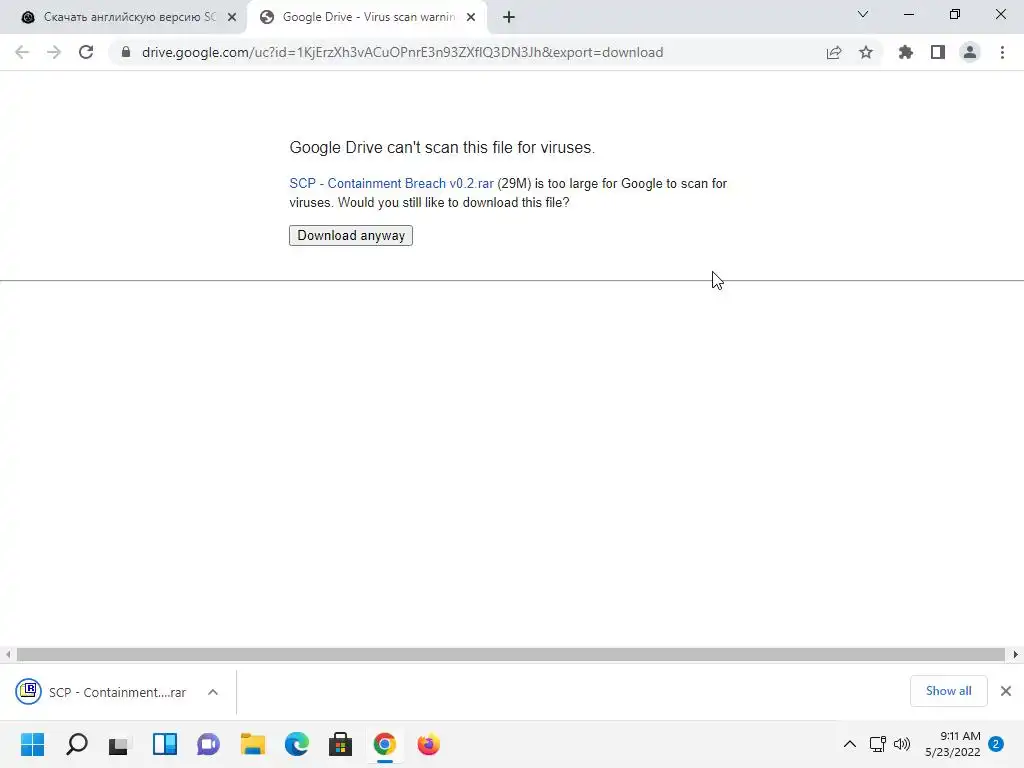
Task: Expand download item options chevron
Action: 213,692
